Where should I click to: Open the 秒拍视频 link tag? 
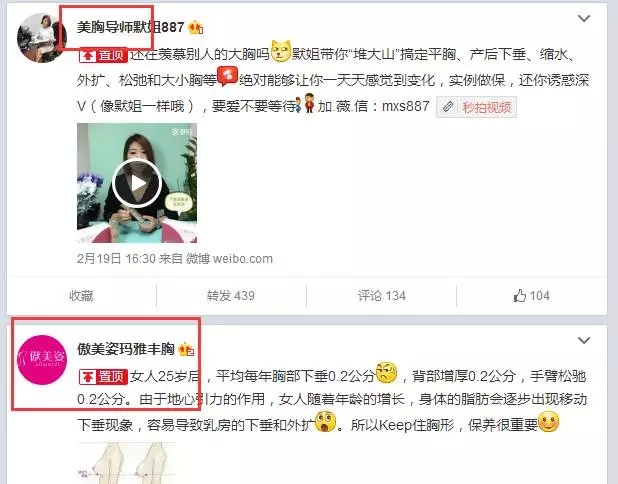(476, 107)
